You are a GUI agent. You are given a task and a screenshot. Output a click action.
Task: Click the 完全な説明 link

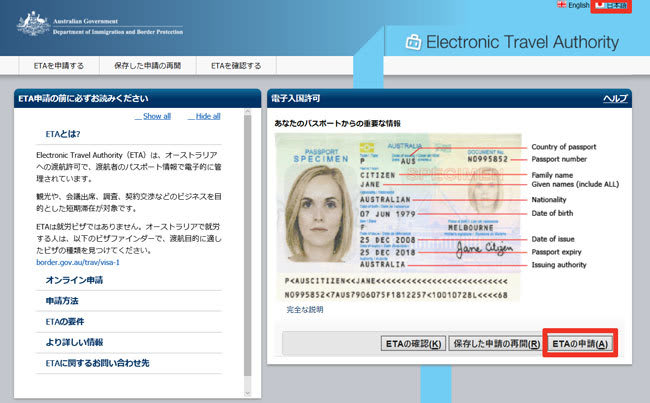(305, 310)
